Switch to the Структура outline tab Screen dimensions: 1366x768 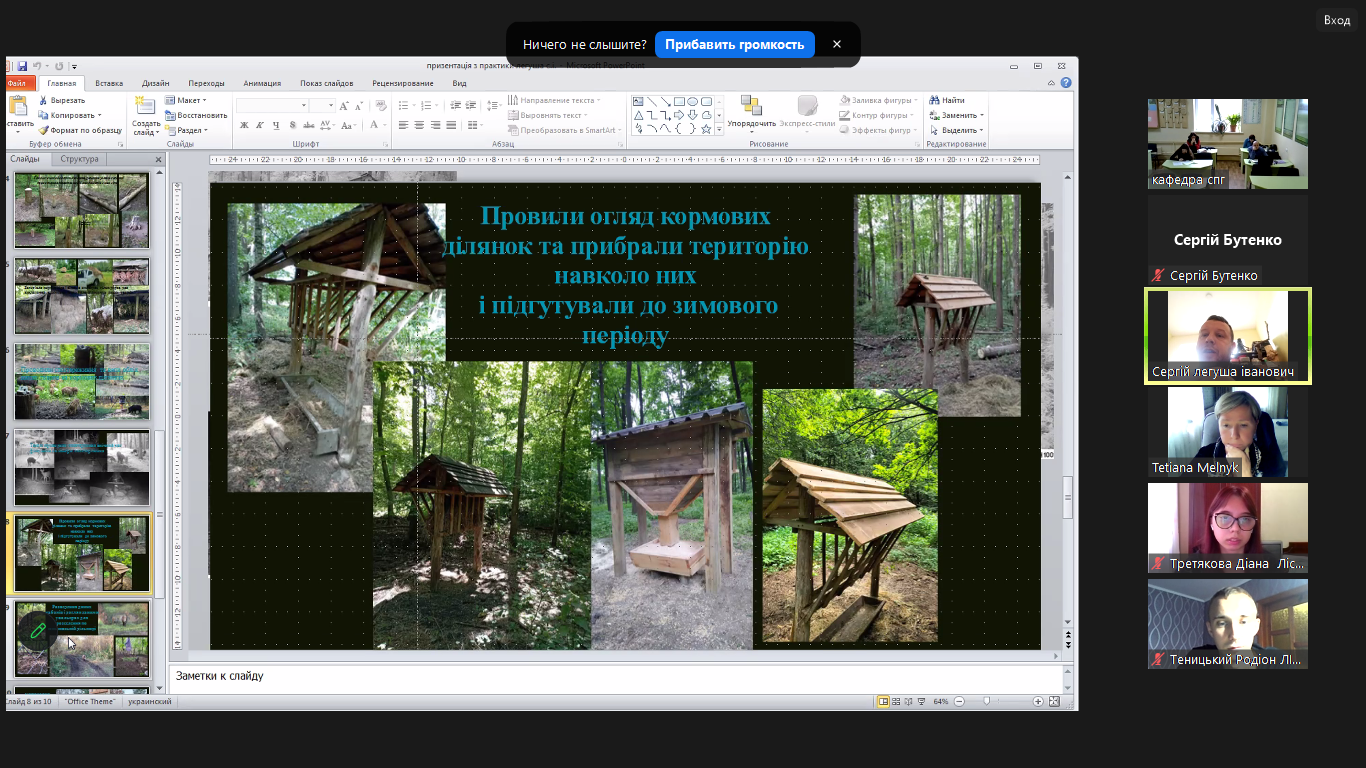(79, 159)
